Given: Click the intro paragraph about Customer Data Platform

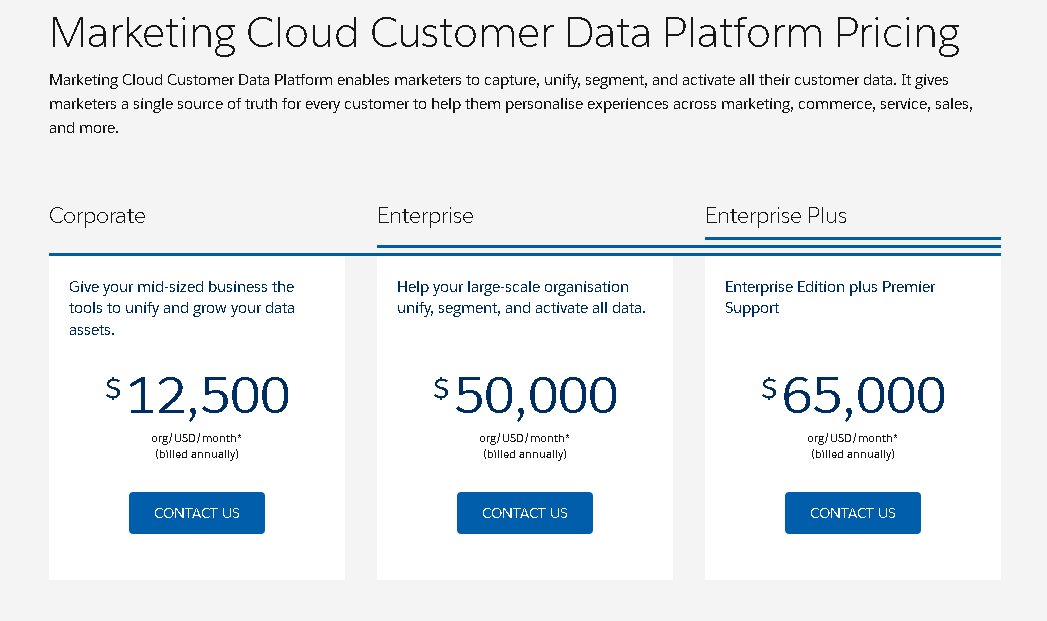Looking at the screenshot, I should (511, 104).
